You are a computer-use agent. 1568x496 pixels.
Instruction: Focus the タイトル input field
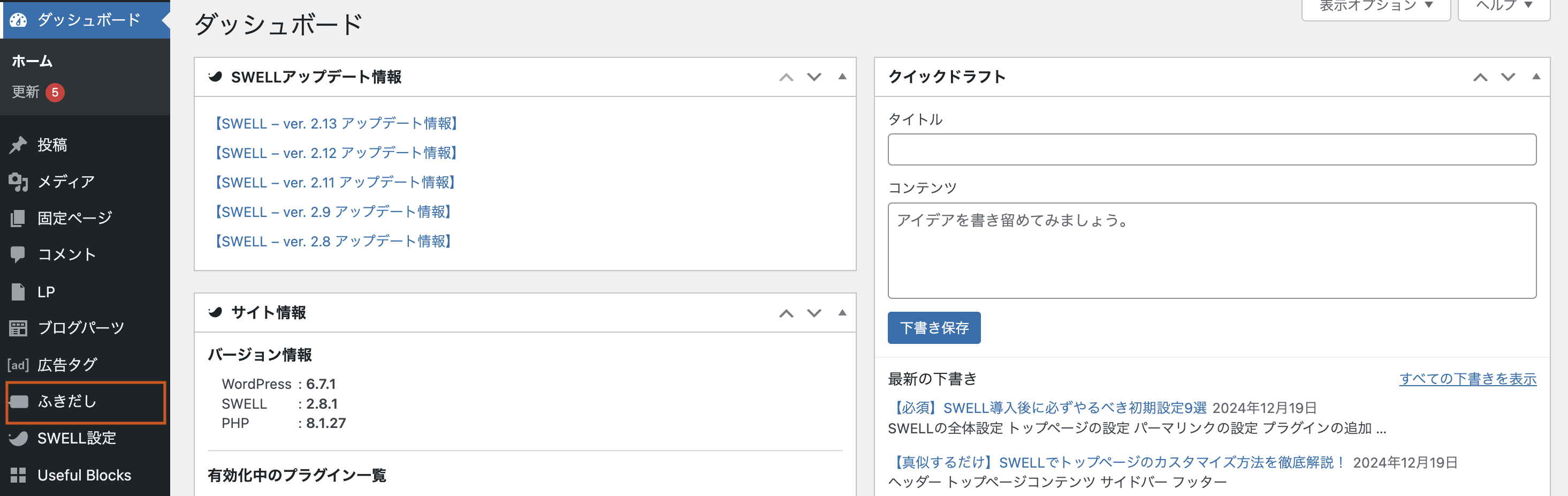pyautogui.click(x=1212, y=149)
